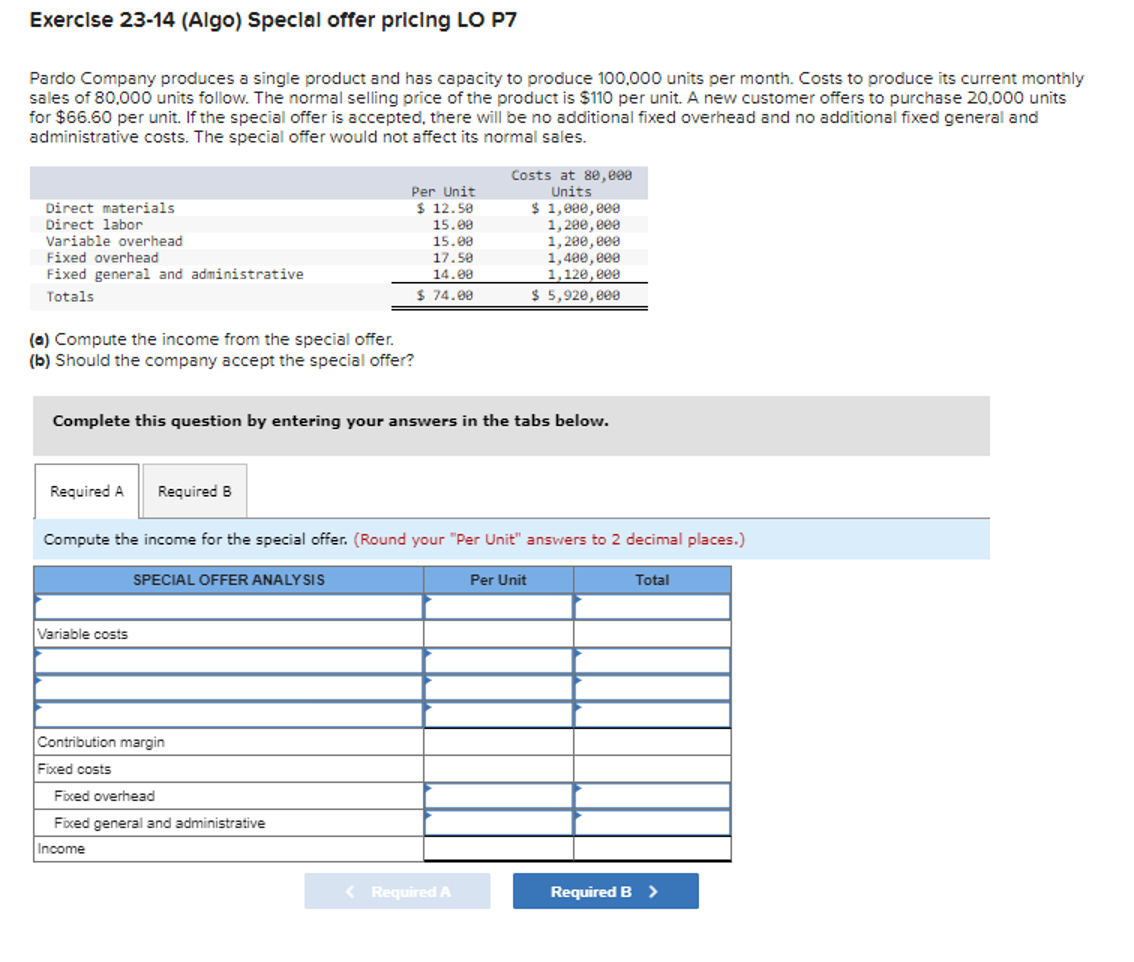Click the Fixed general and administrative Per Unit cell
The width and height of the screenshot is (1134, 962).
(x=497, y=823)
